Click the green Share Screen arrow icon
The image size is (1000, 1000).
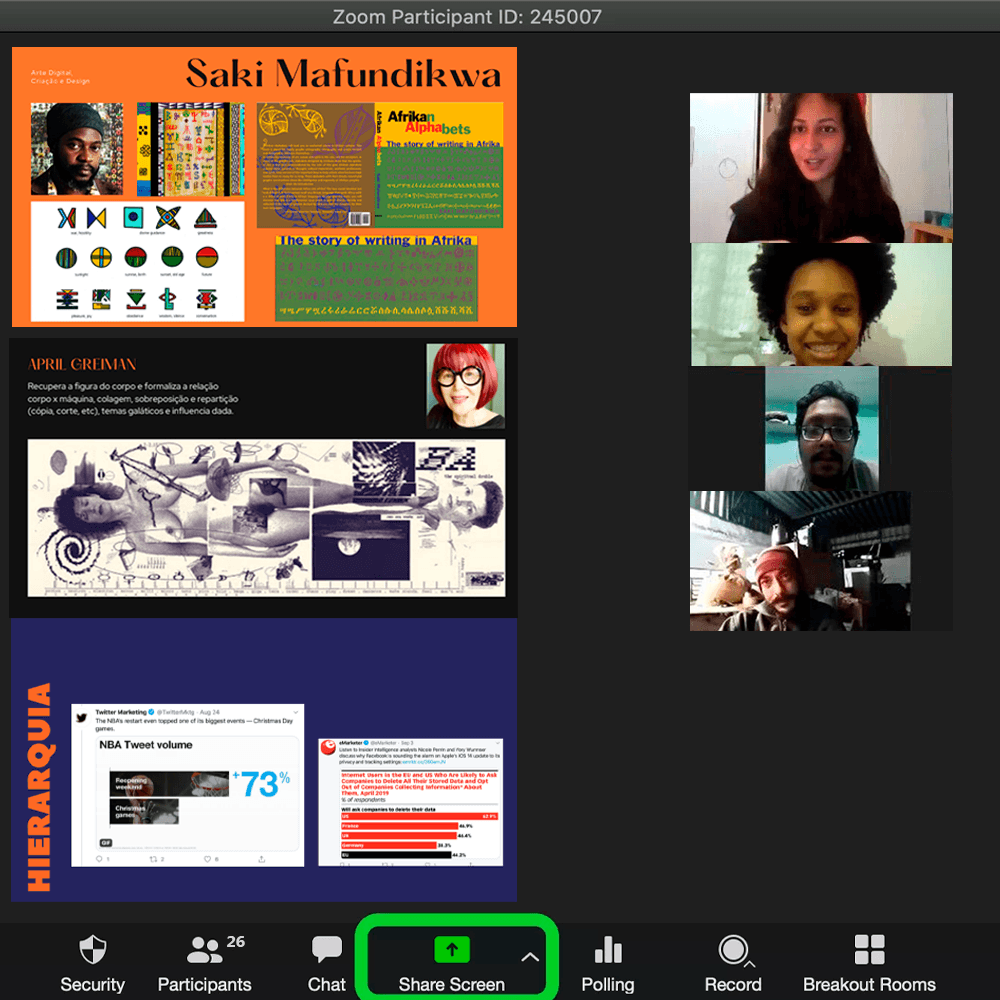452,950
